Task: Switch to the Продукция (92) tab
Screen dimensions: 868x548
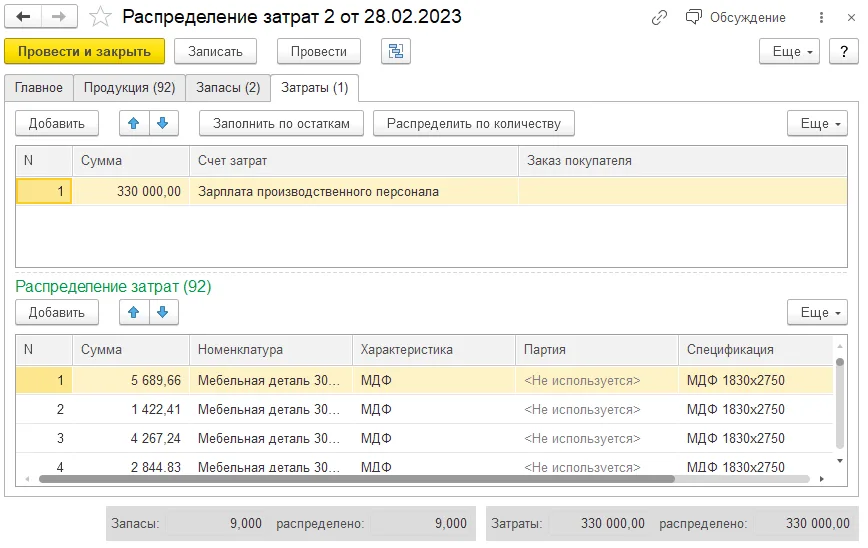Action: [130, 88]
